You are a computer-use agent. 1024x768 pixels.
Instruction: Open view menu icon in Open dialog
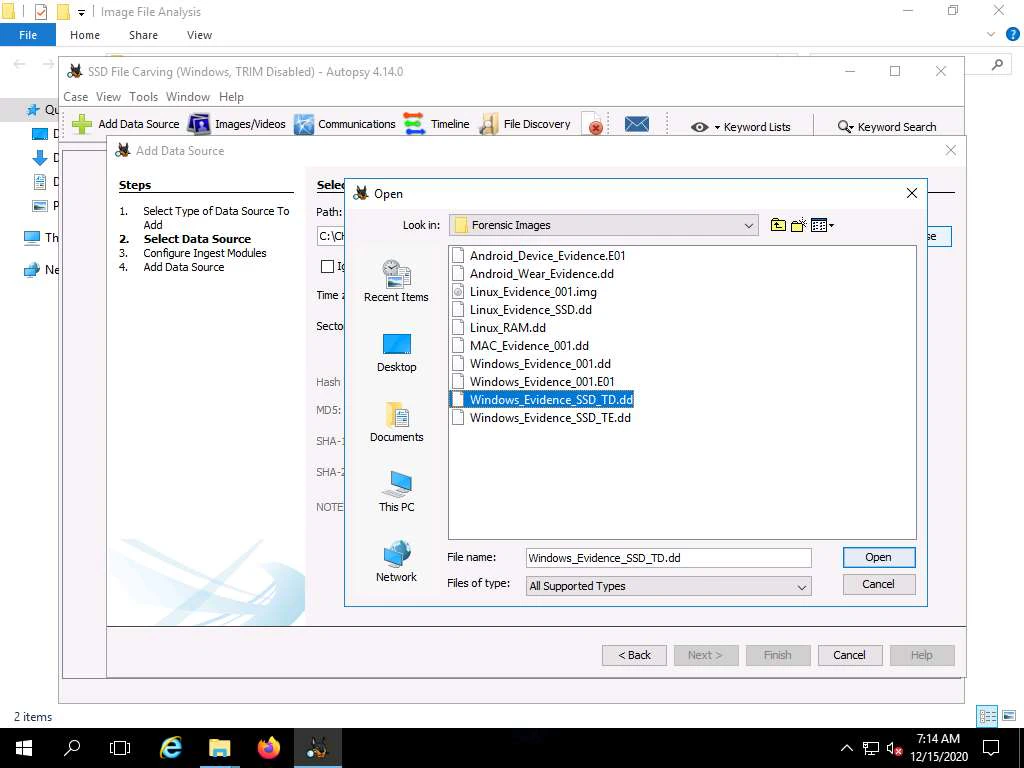click(822, 225)
